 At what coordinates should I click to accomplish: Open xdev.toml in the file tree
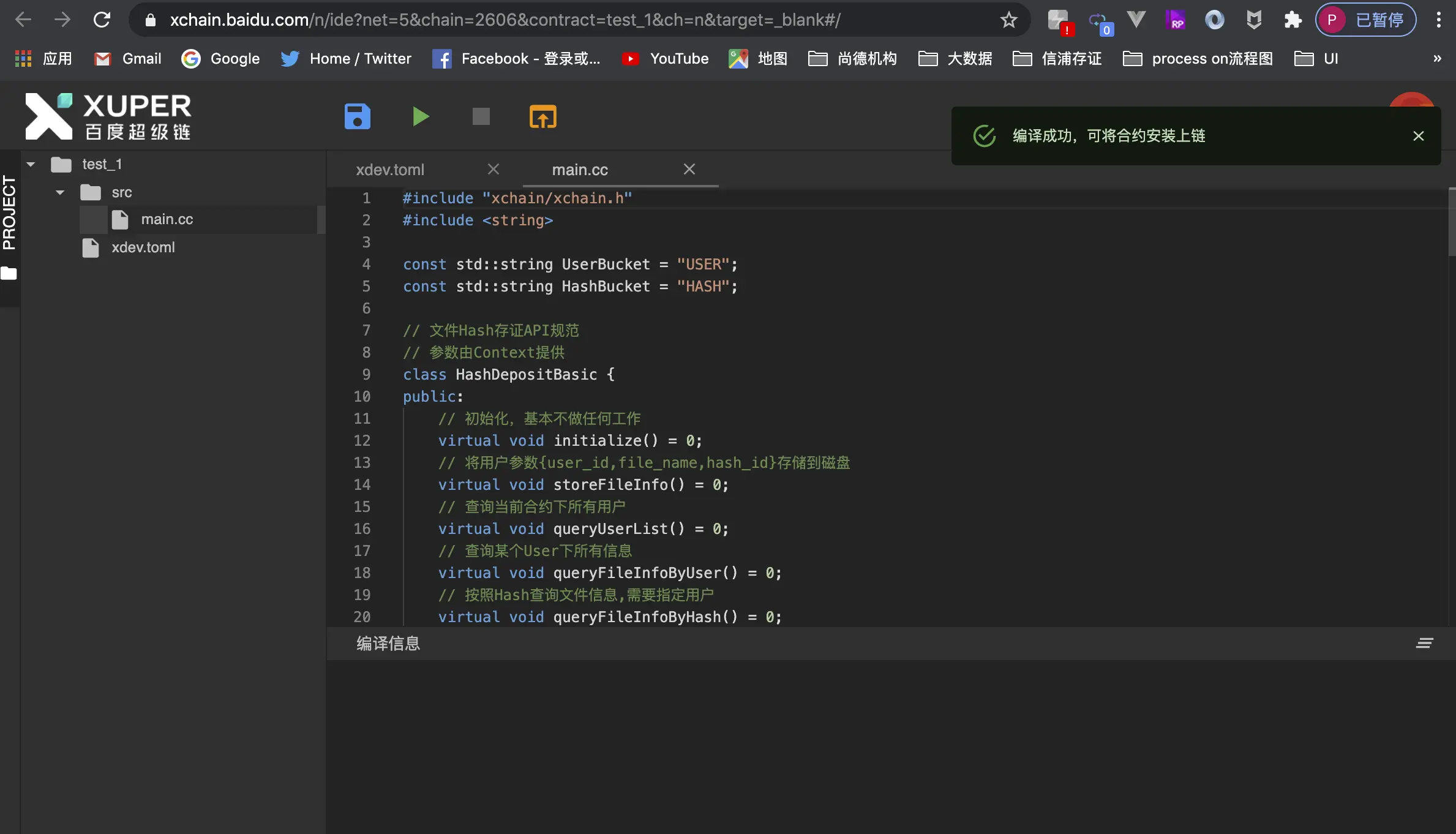pyautogui.click(x=143, y=247)
